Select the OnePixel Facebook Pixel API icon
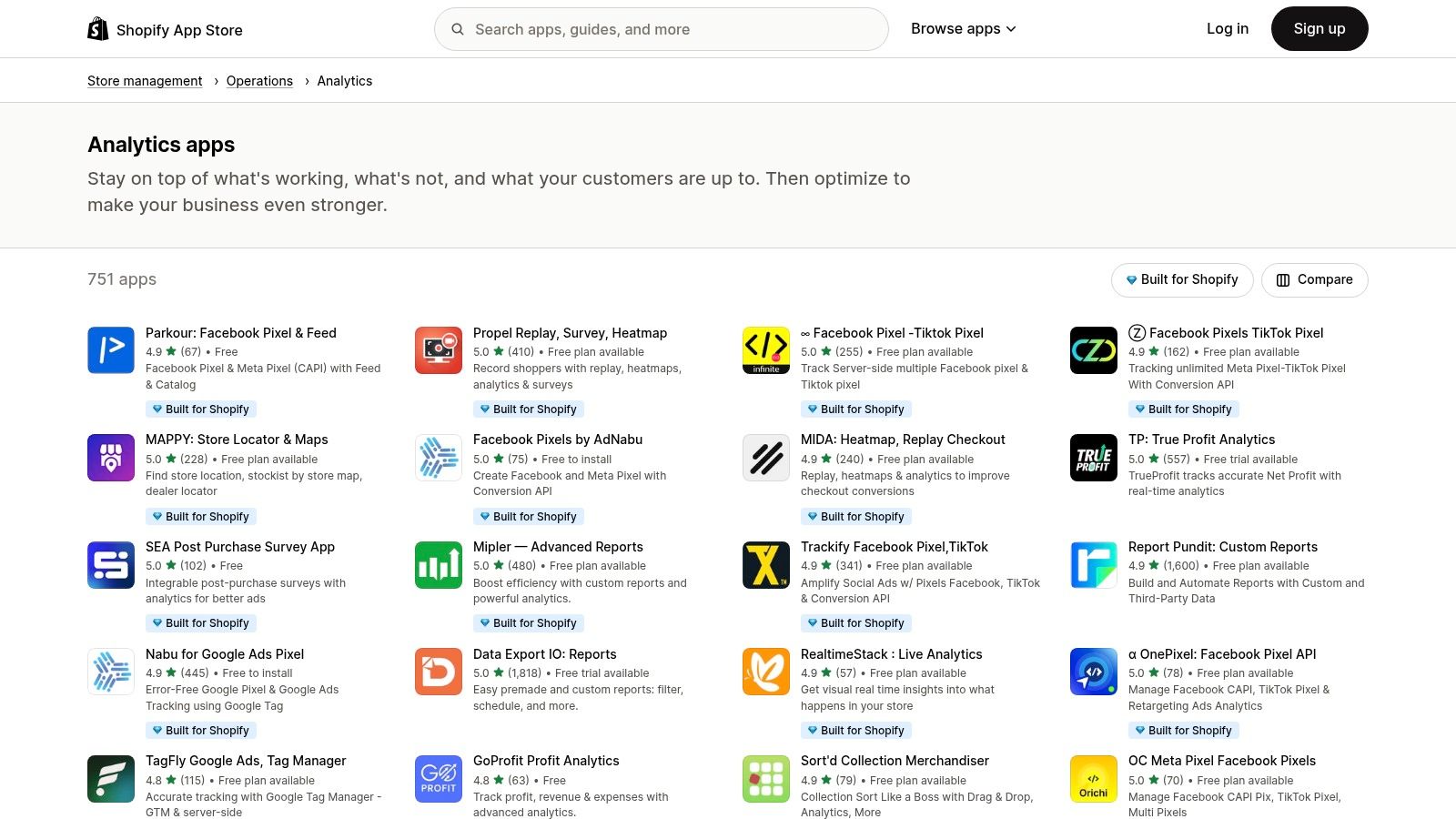 (1094, 672)
